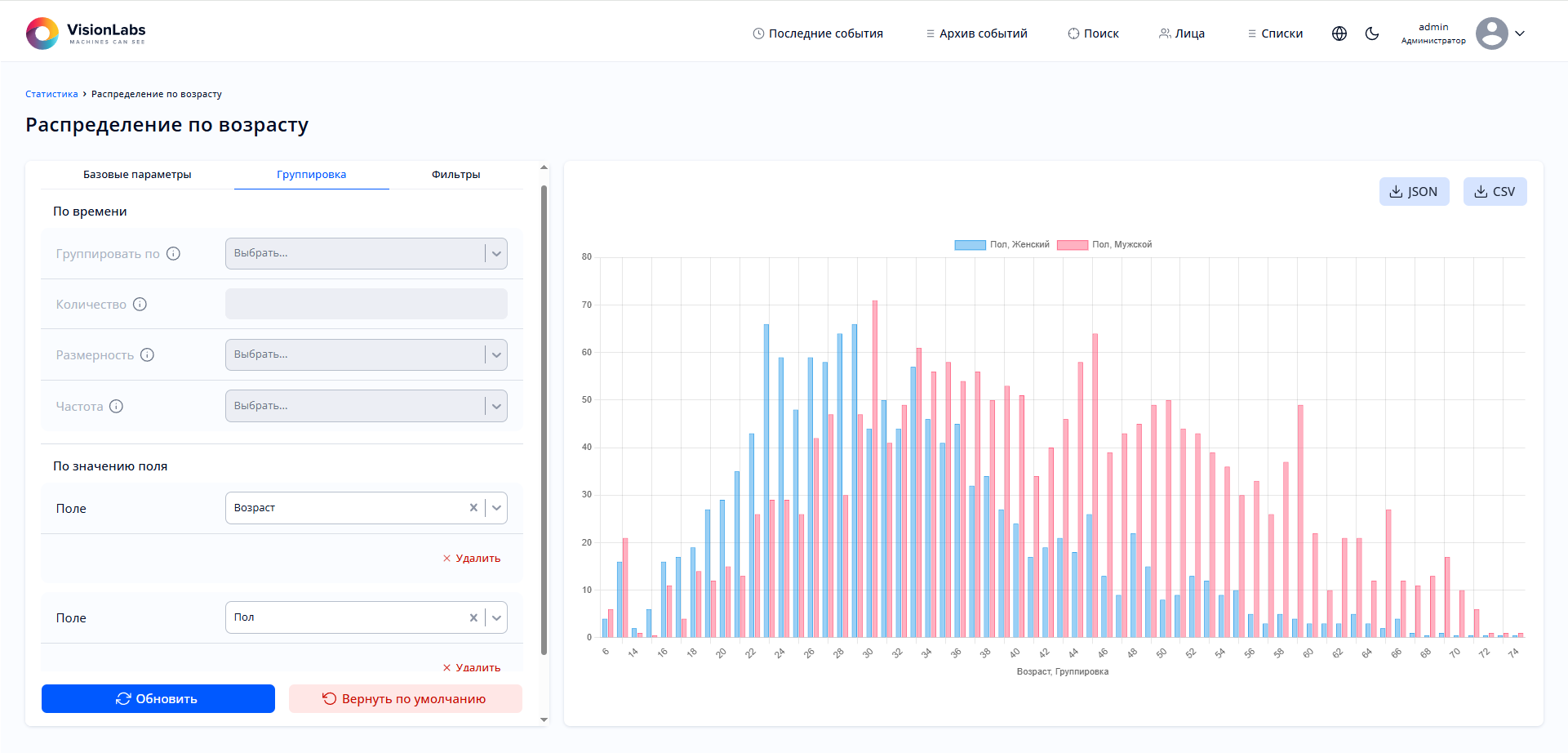This screenshot has height=753, width=1568.
Task: Clear the Возраст field selection
Action: click(473, 508)
